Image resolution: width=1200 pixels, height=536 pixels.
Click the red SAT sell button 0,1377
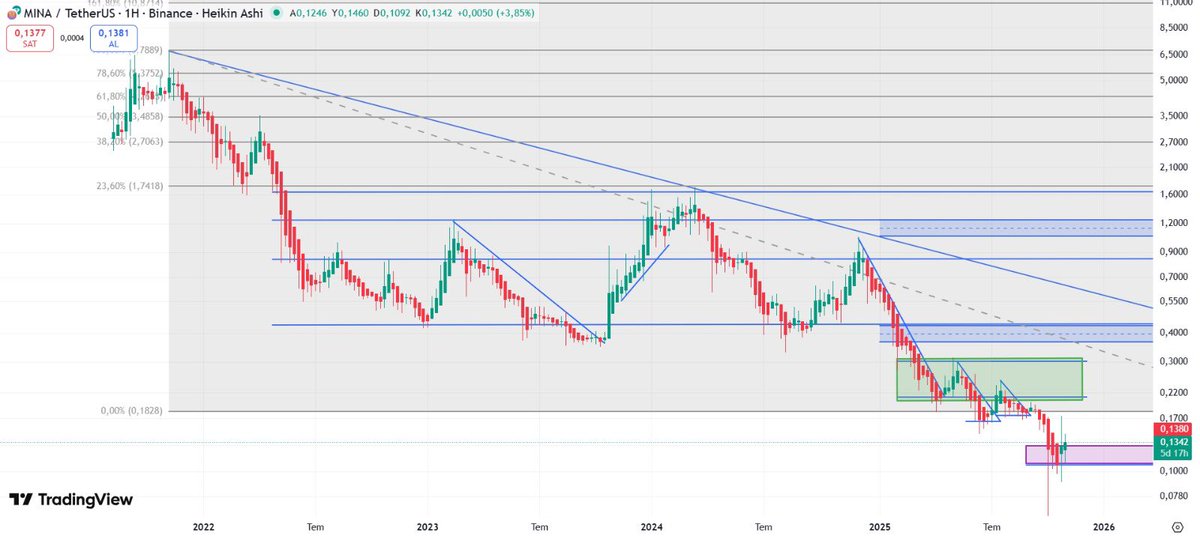pyautogui.click(x=29, y=38)
